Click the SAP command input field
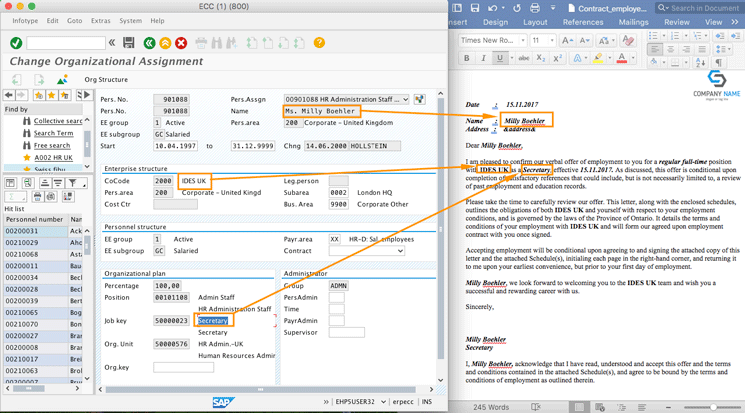The height and width of the screenshot is (413, 745). pyautogui.click(x=66, y=43)
